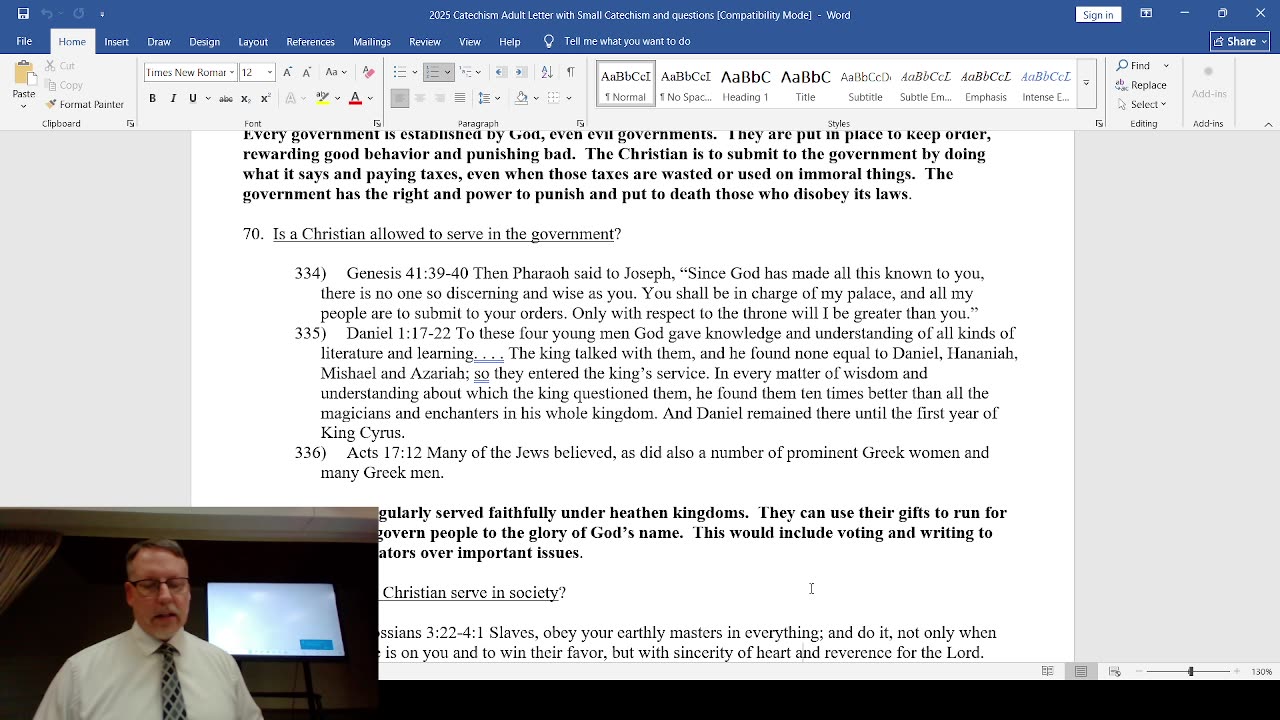
Task: Align text to the right
Action: [x=439, y=98]
